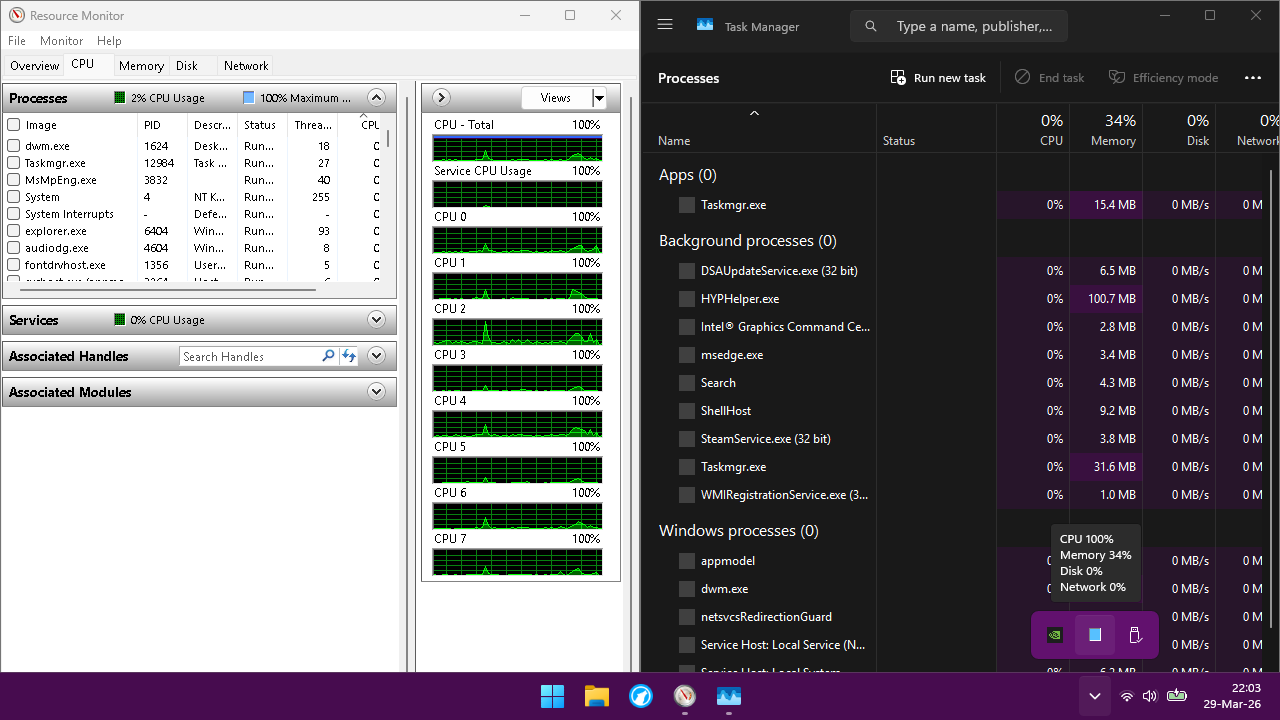The width and height of the screenshot is (1280, 720).
Task: Open the hidden icons tray chevron
Action: pos(1094,696)
